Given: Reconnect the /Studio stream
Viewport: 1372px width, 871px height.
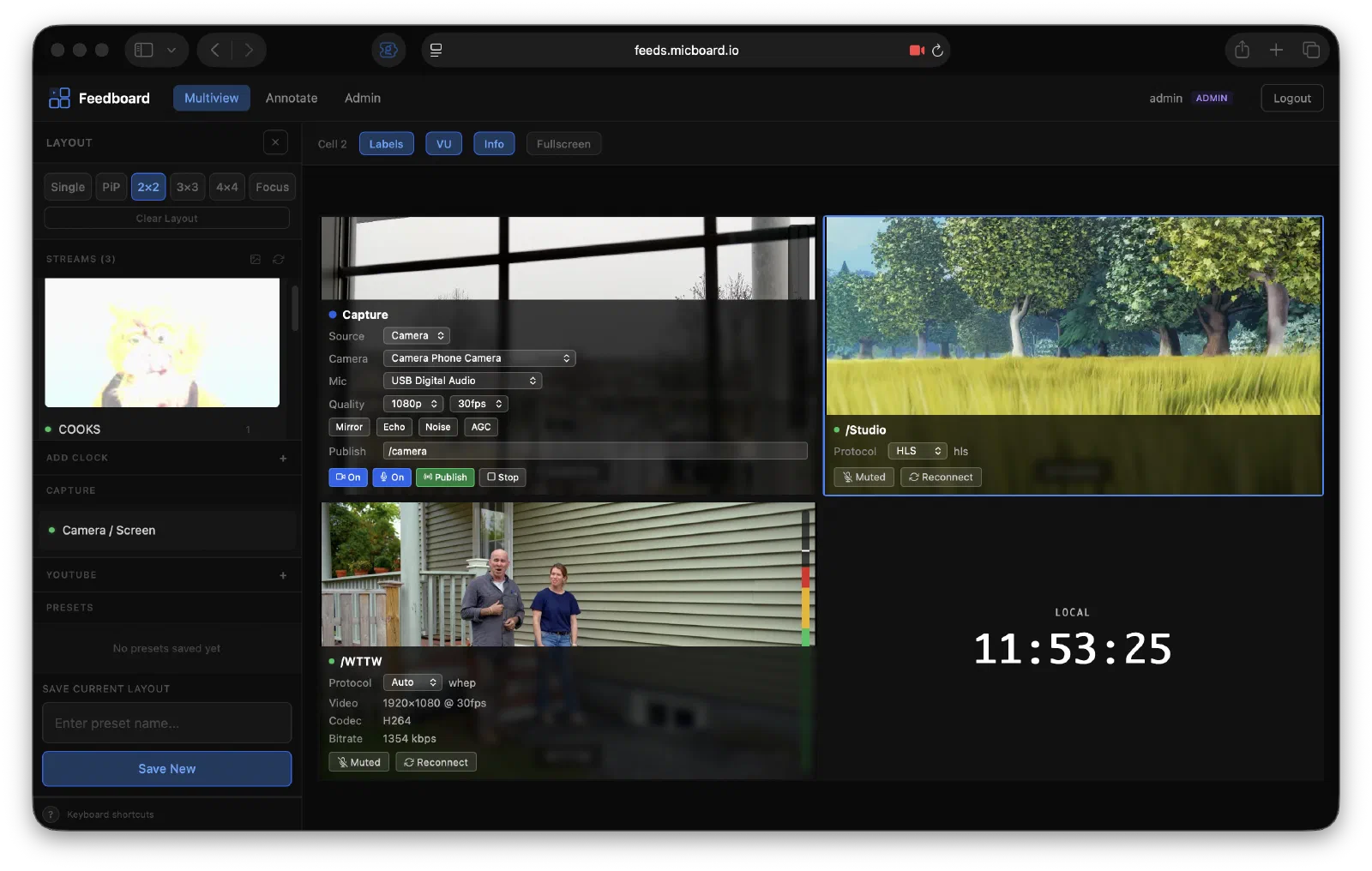Looking at the screenshot, I should click(x=941, y=478).
